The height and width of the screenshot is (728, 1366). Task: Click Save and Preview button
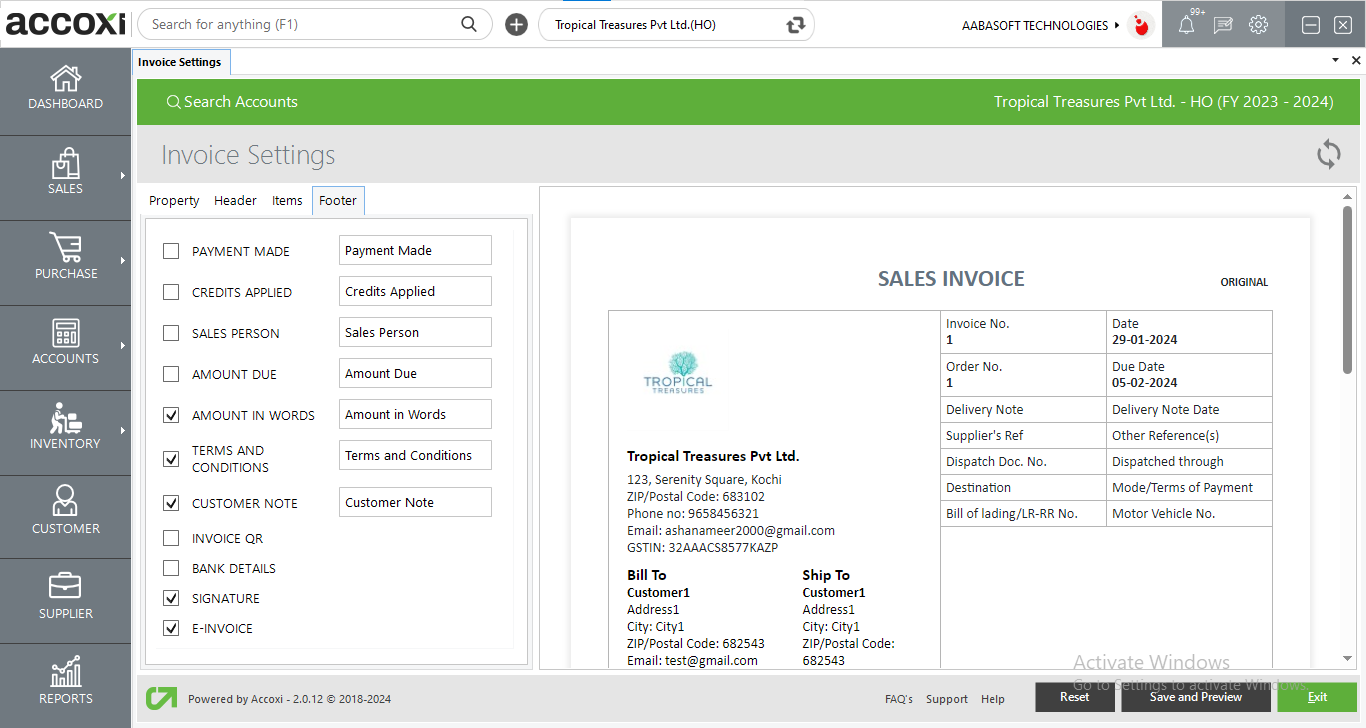[1196, 697]
